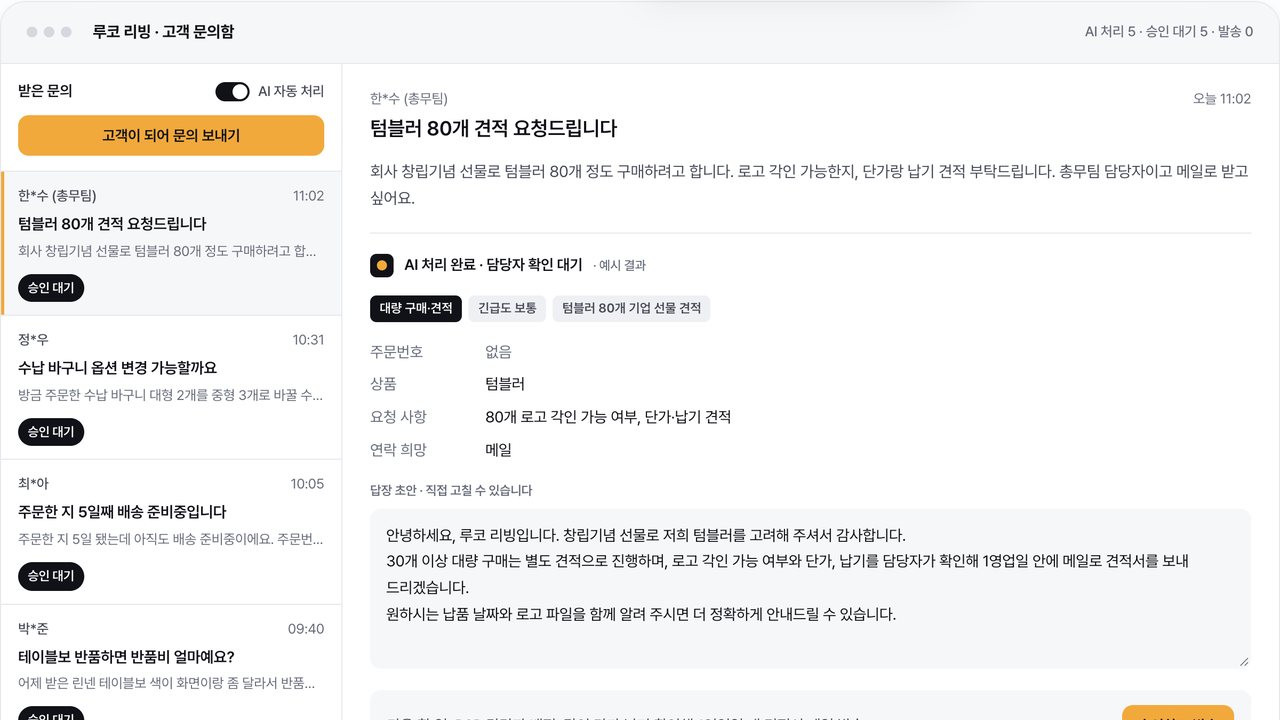Click the 주문번호 value "없음"
The image size is (1280, 720).
[498, 352]
